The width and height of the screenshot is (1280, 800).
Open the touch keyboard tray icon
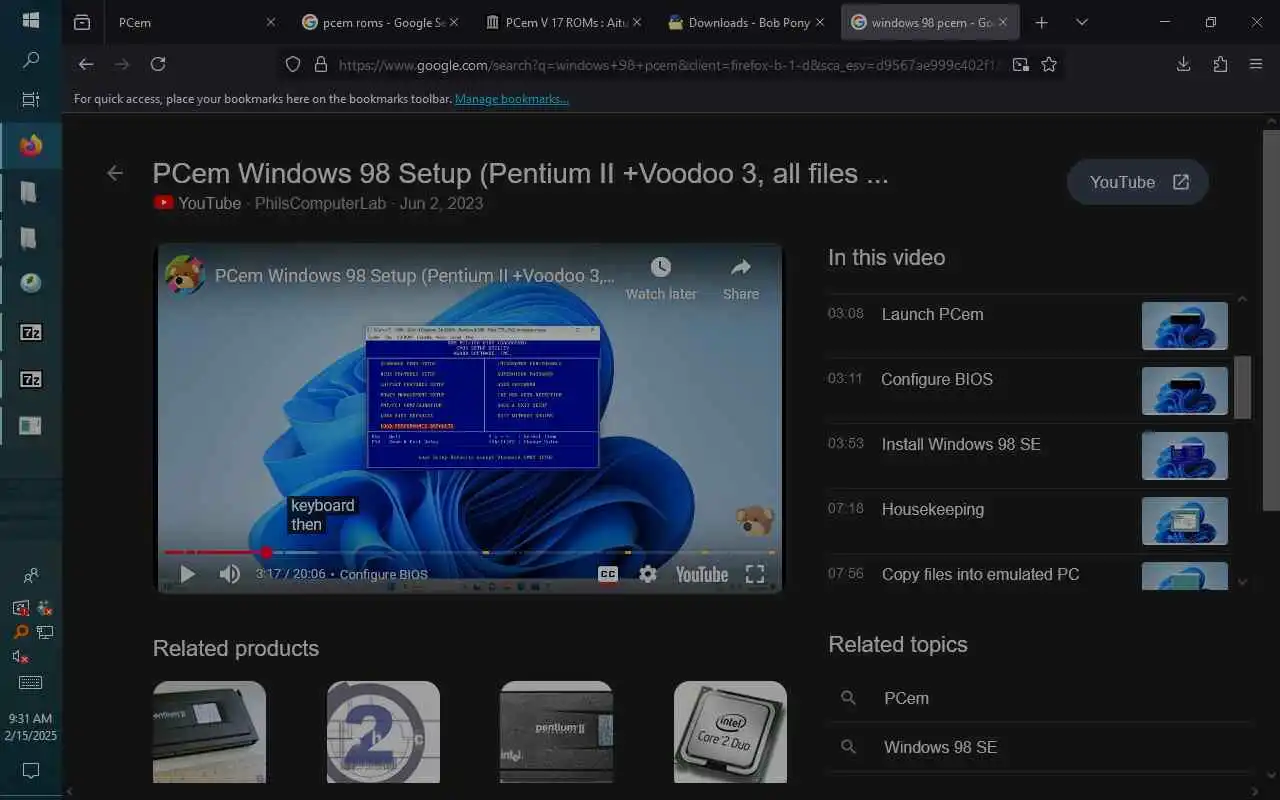[31, 683]
